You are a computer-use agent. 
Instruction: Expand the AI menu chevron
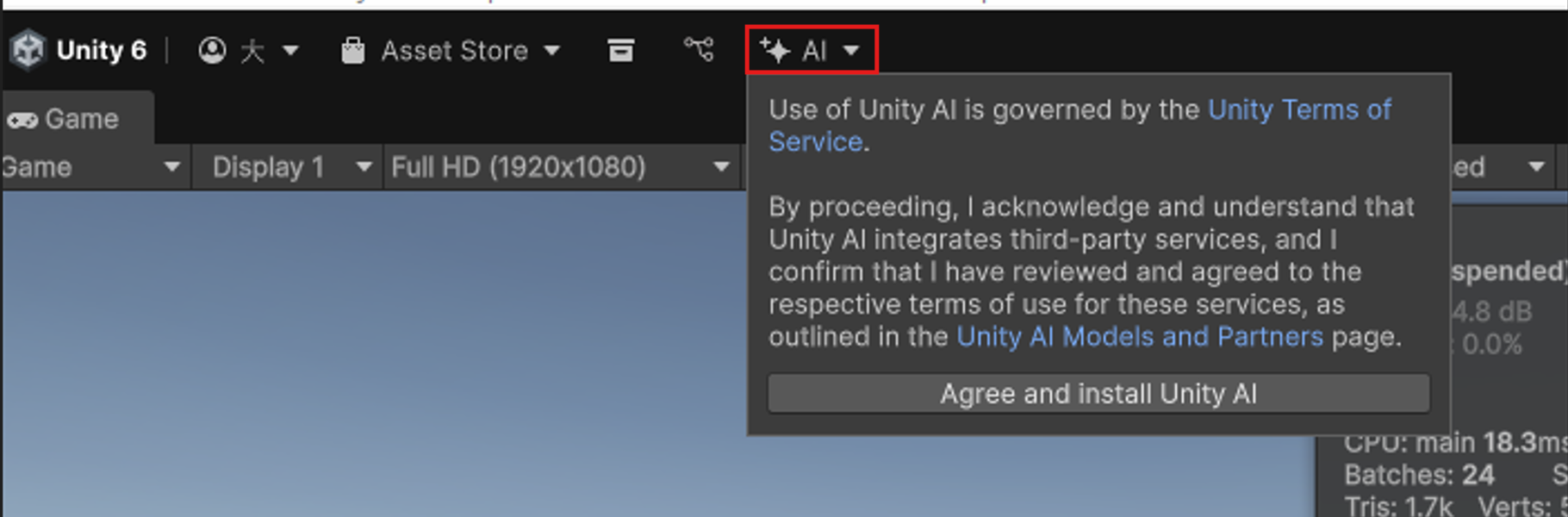click(x=851, y=50)
